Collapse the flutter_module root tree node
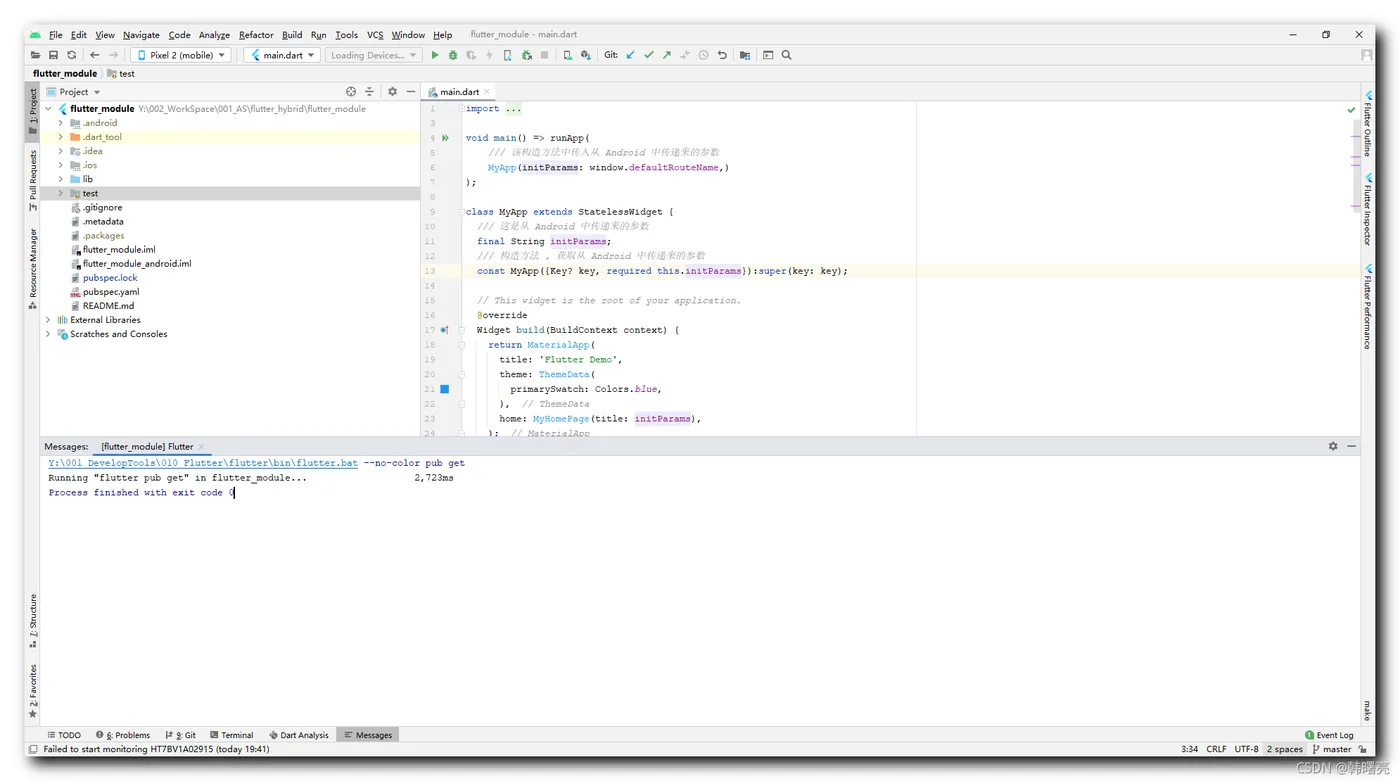Viewport: 1400px width, 781px height. point(48,109)
